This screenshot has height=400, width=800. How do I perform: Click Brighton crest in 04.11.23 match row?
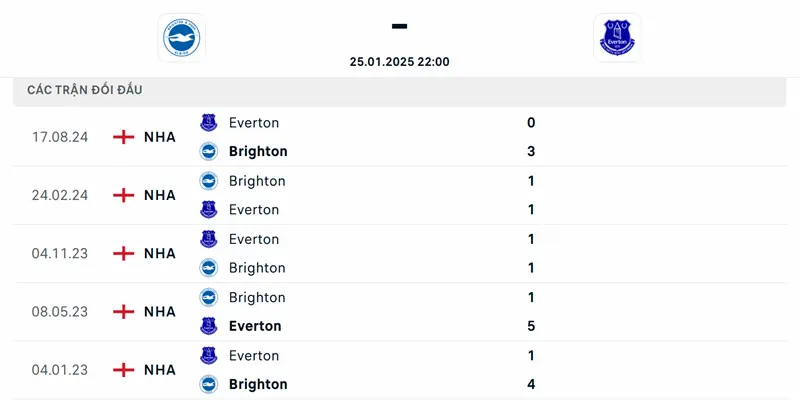(x=208, y=268)
